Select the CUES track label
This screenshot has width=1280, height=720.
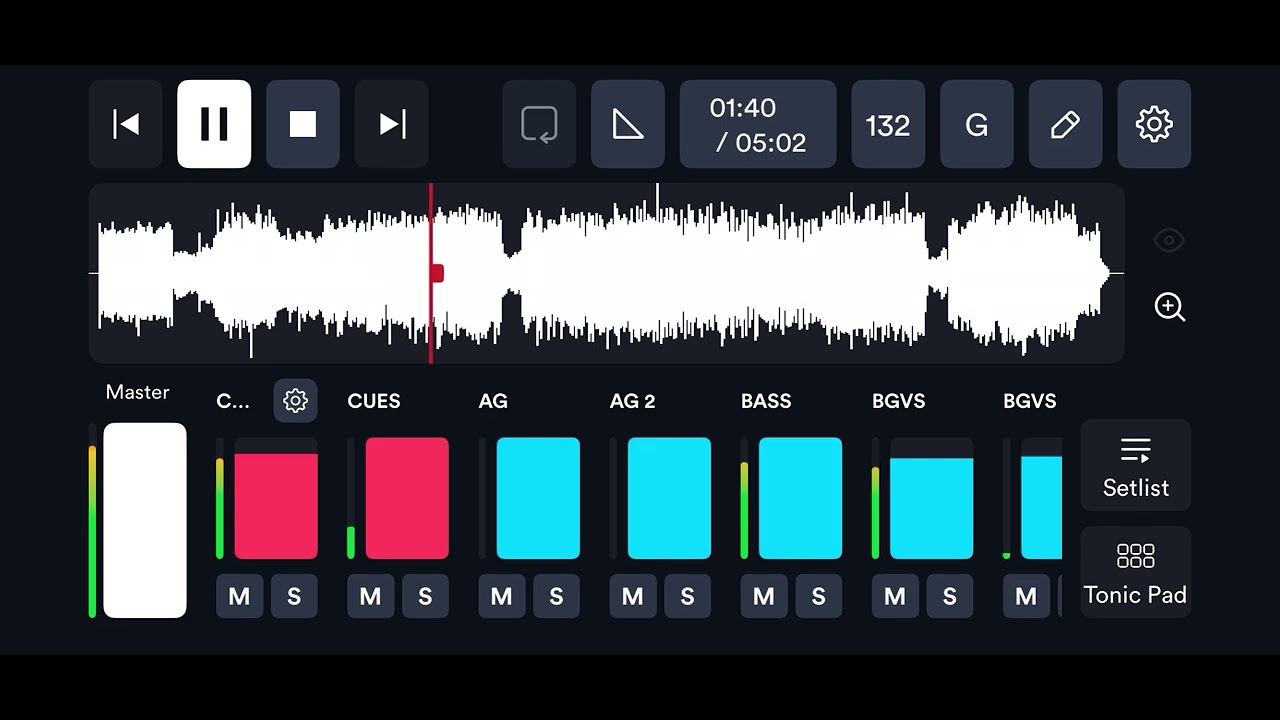(374, 401)
